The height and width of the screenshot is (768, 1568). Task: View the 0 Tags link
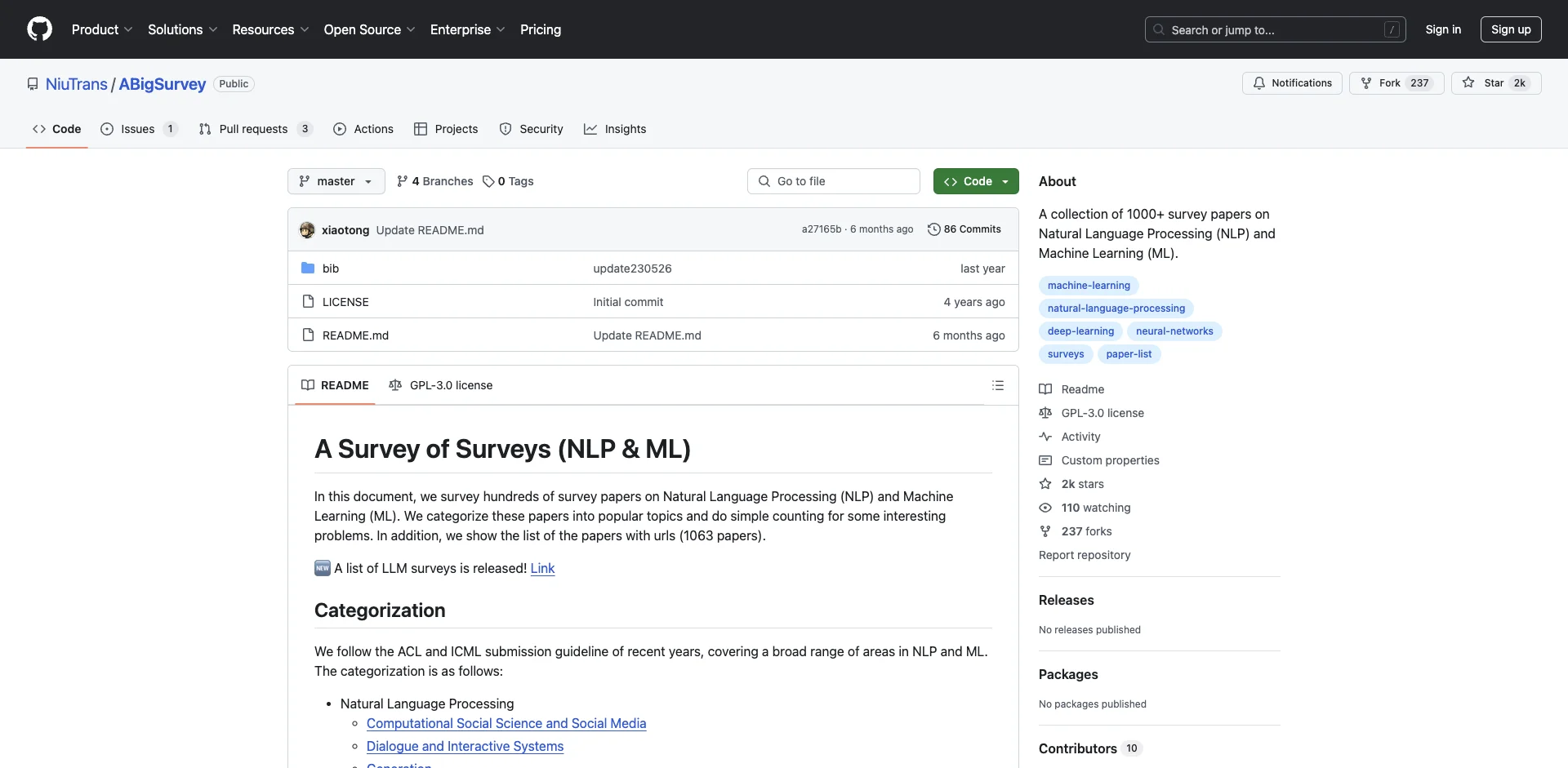[x=508, y=181]
